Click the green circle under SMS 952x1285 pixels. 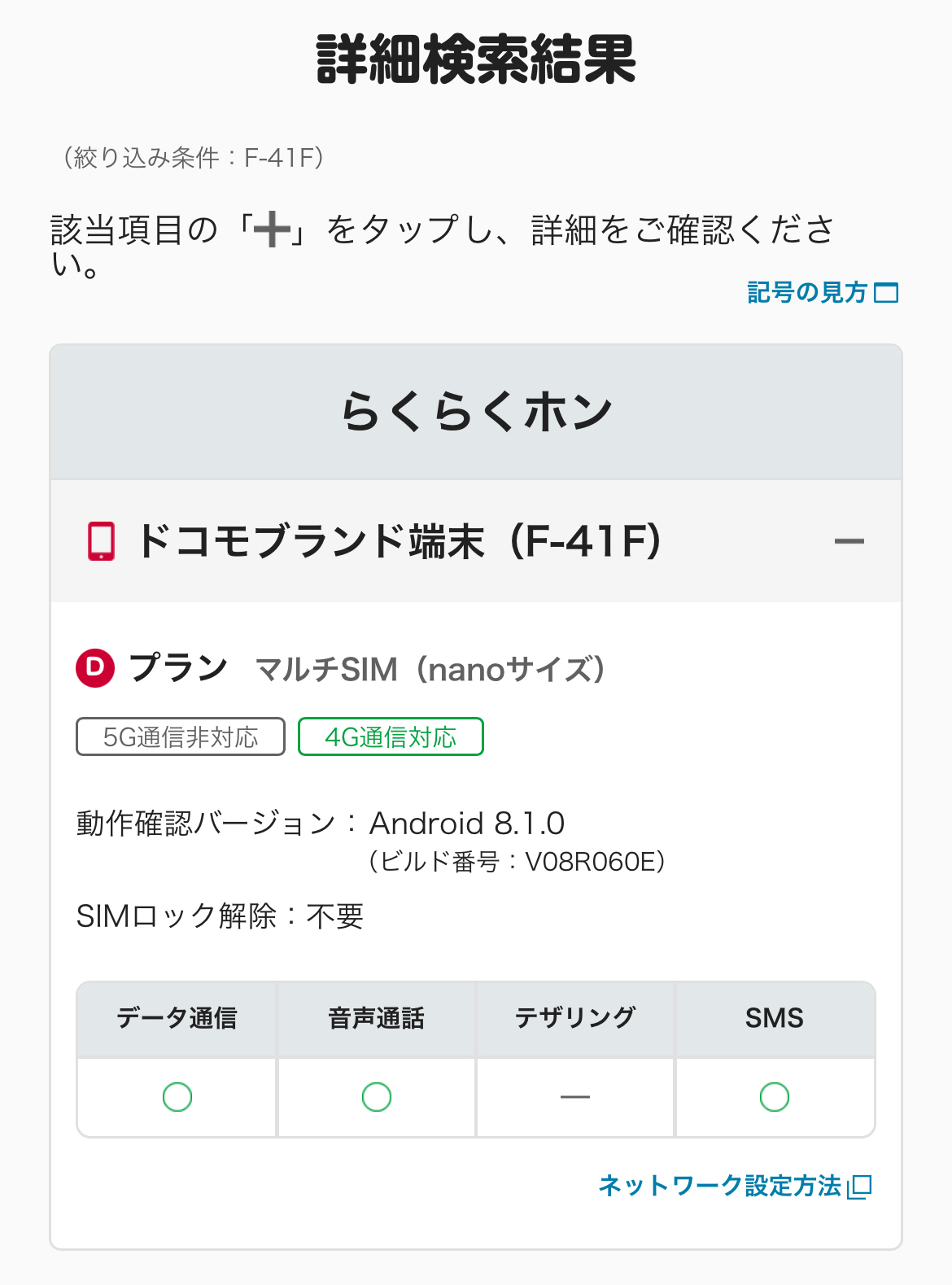775,1097
